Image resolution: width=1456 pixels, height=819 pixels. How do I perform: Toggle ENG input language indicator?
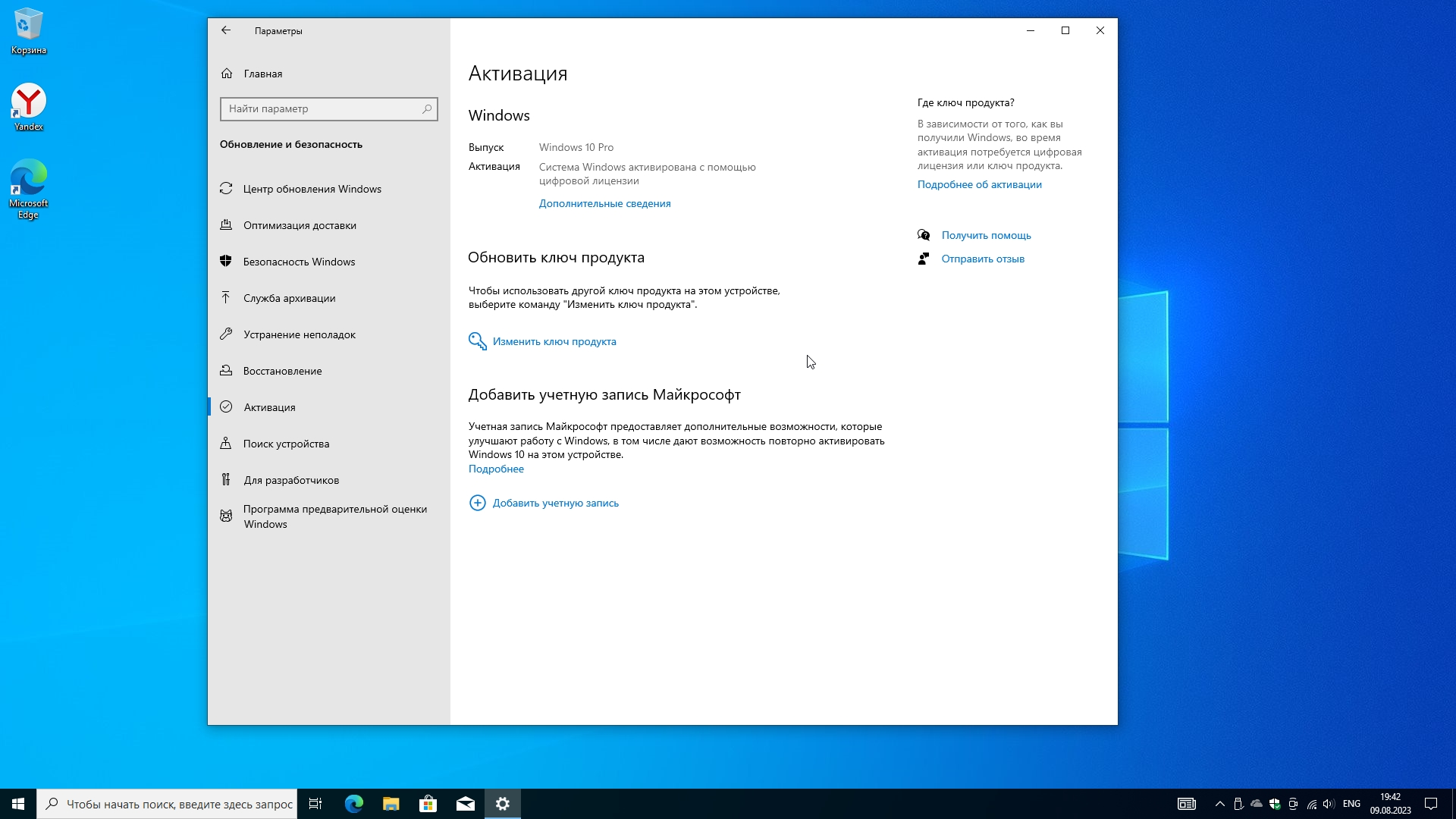tap(1351, 804)
